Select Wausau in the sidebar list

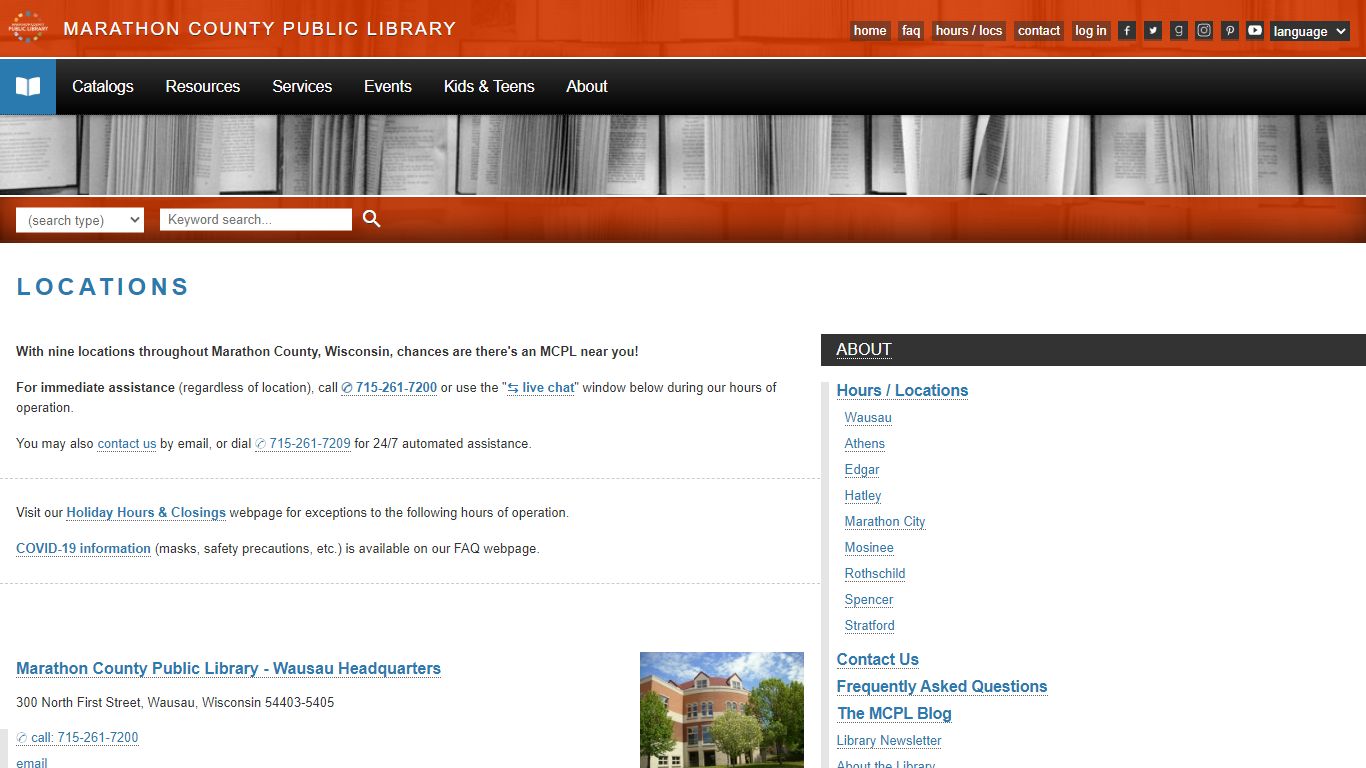coord(868,418)
